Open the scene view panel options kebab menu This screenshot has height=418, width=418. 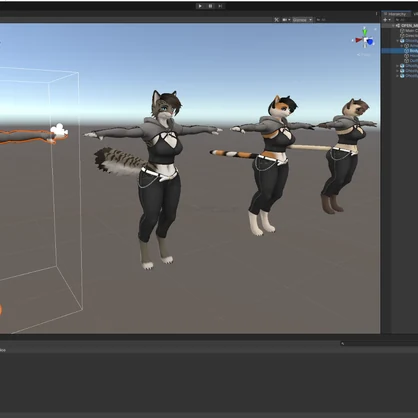(377, 14)
